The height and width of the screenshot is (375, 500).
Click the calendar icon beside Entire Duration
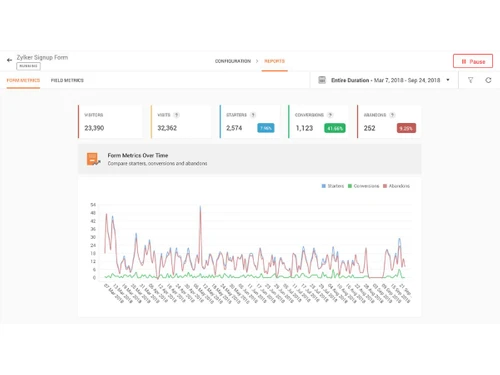point(322,80)
